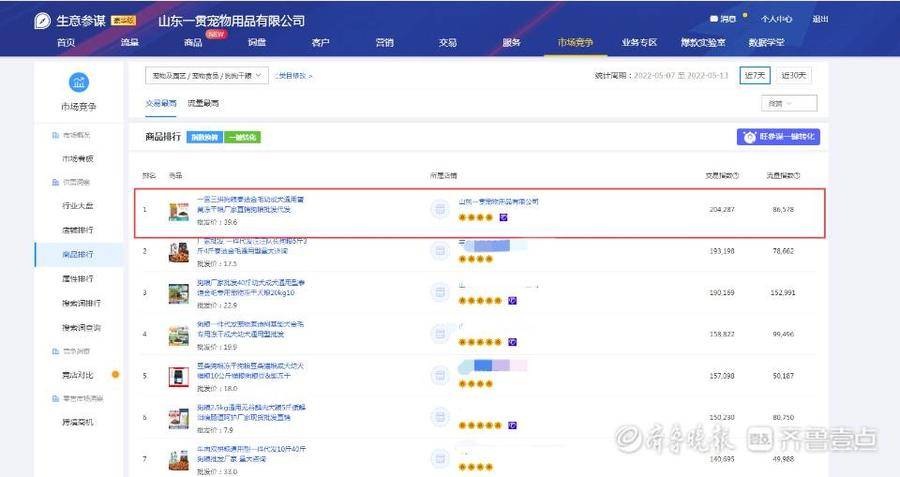
Task: Open 商品 in top navigation
Action: coord(193,42)
